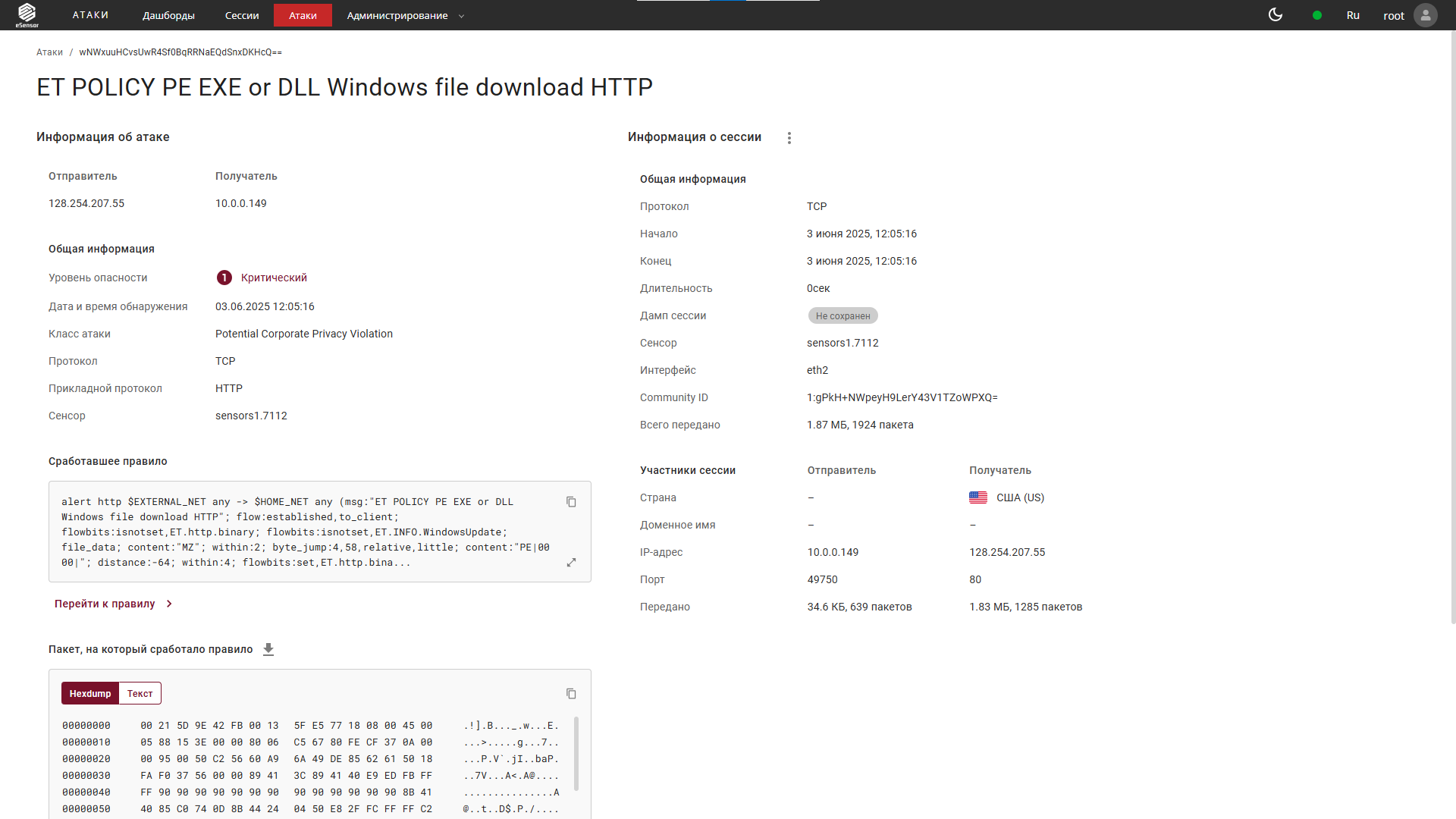1456x819 pixels.
Task: Open the root user avatar menu
Action: coord(1426,15)
